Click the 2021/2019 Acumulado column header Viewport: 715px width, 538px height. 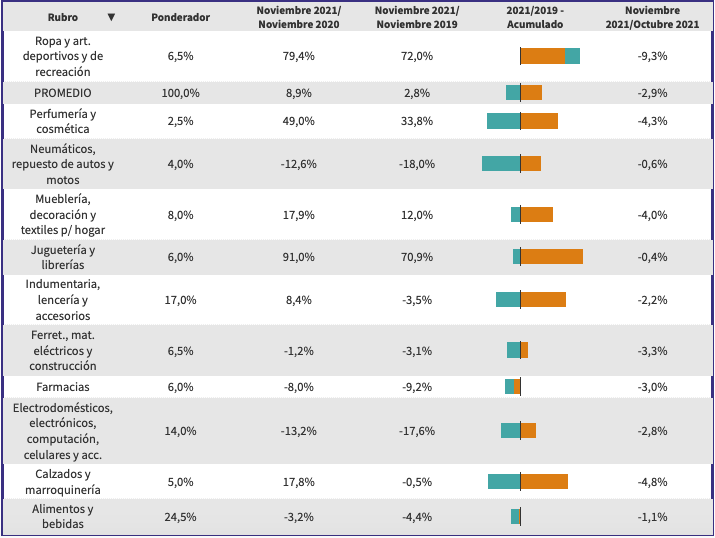click(x=535, y=17)
